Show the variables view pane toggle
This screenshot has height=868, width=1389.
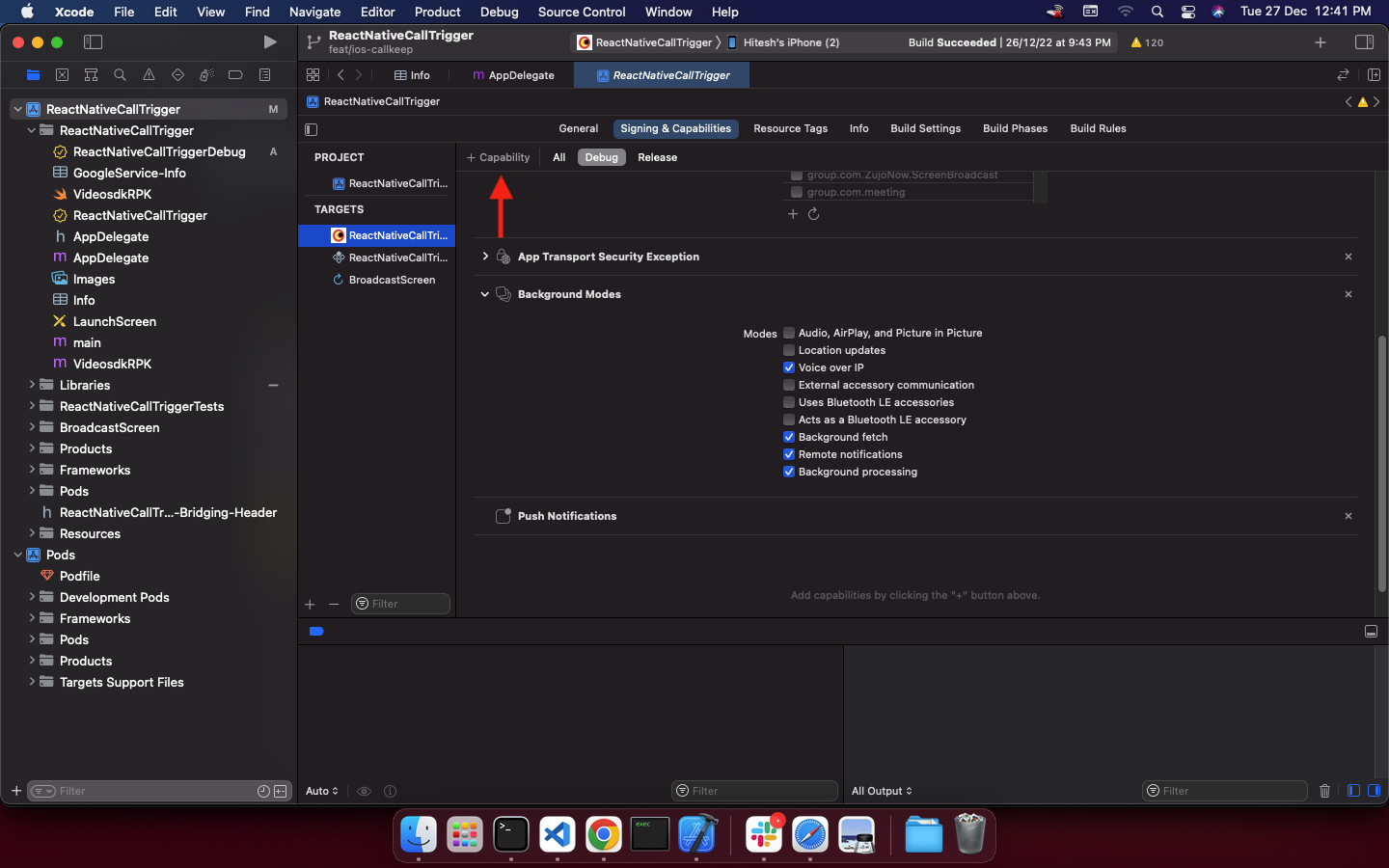1353,791
